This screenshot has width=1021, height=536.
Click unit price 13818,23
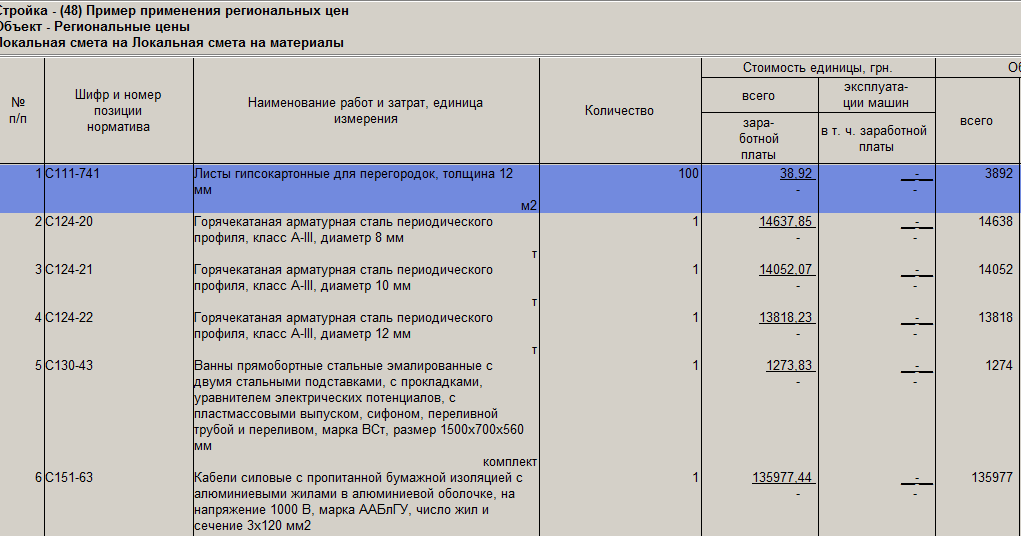[x=785, y=318]
